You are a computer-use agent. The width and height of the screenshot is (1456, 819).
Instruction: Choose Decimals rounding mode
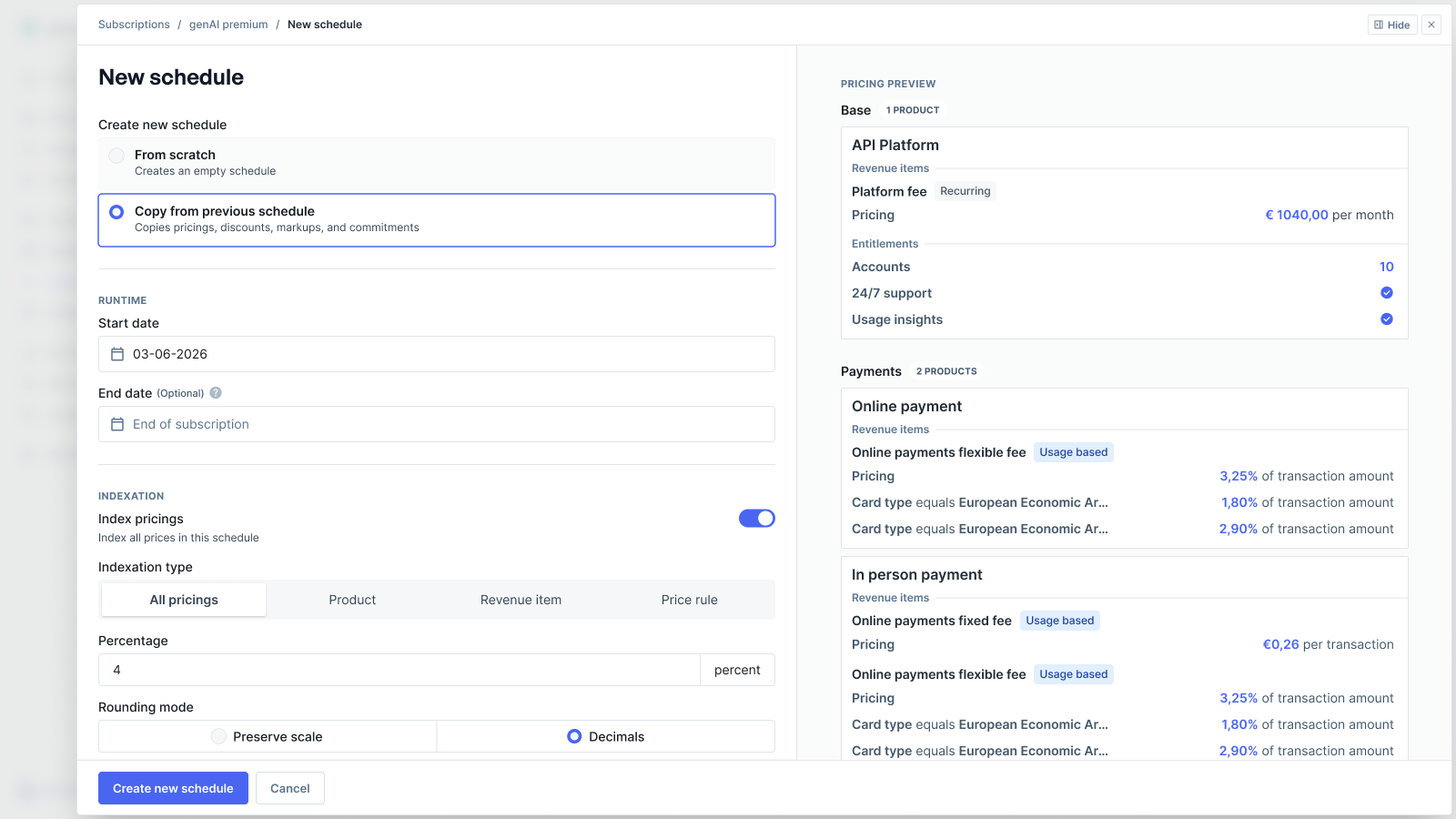tap(606, 736)
